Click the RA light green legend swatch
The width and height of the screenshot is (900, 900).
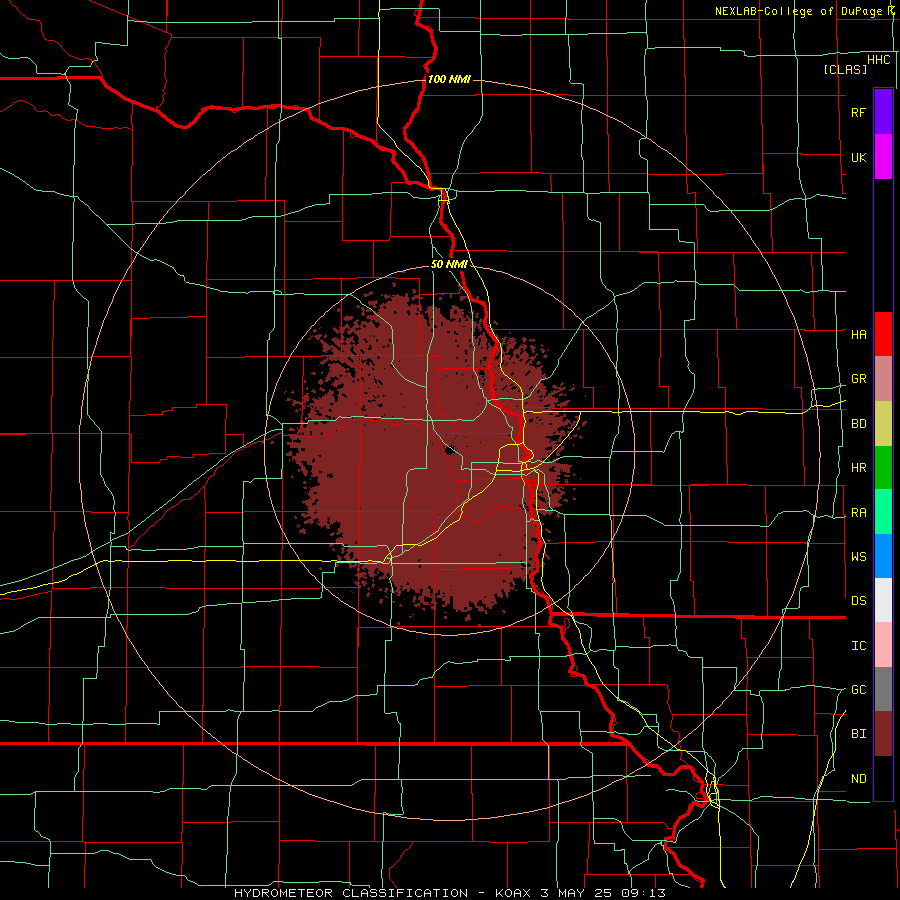click(x=883, y=512)
